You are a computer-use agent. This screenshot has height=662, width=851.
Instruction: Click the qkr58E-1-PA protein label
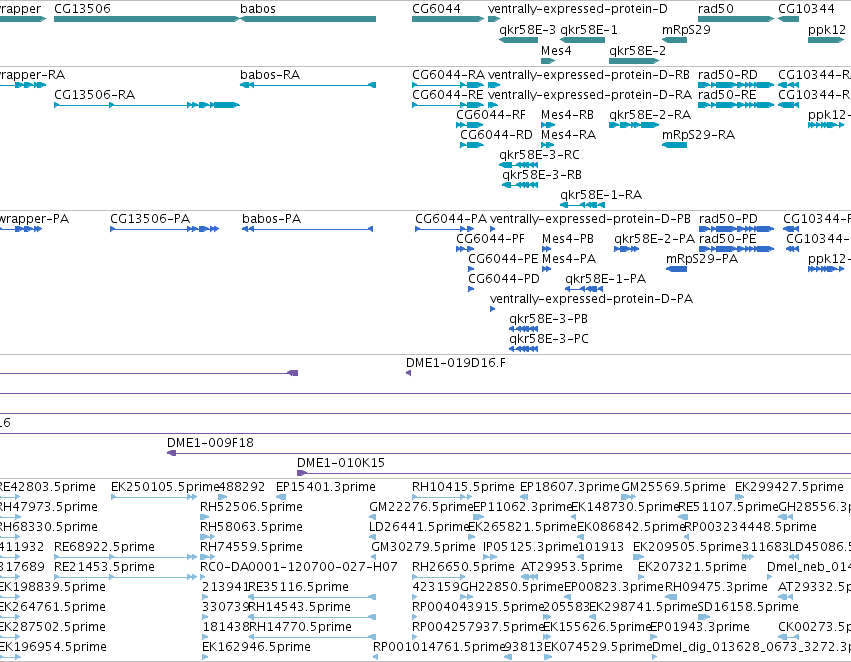coord(606,279)
